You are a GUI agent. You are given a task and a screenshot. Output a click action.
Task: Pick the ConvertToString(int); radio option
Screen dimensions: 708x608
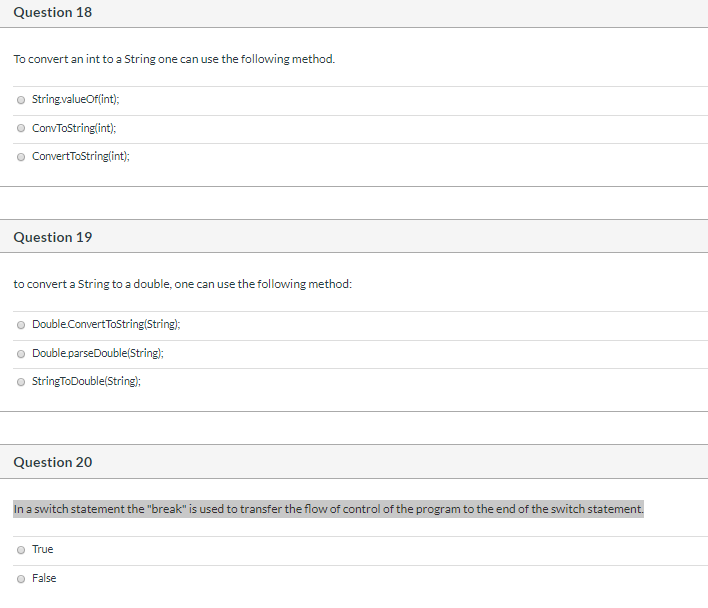click(21, 157)
